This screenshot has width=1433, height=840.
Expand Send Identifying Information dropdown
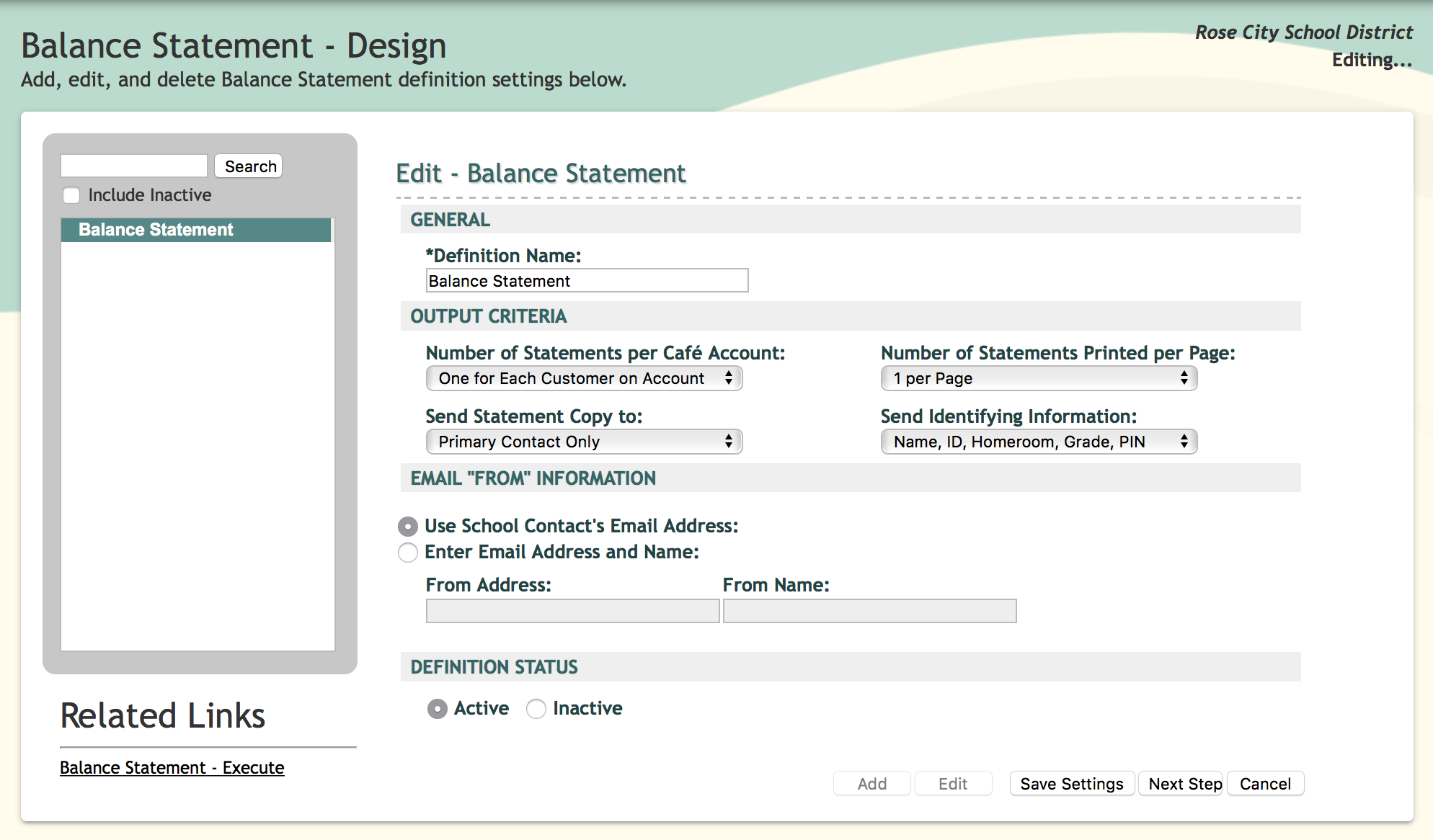1039,442
